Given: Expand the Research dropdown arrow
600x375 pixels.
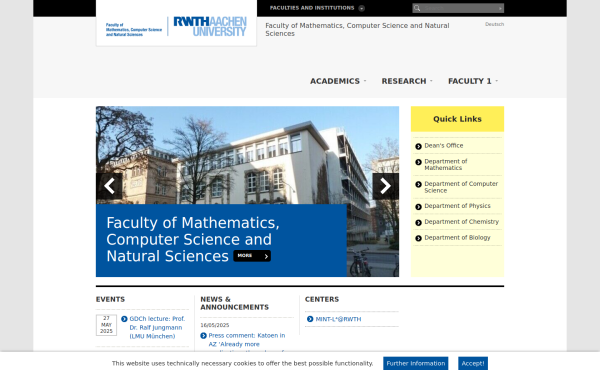Looking at the screenshot, I should pos(431,81).
